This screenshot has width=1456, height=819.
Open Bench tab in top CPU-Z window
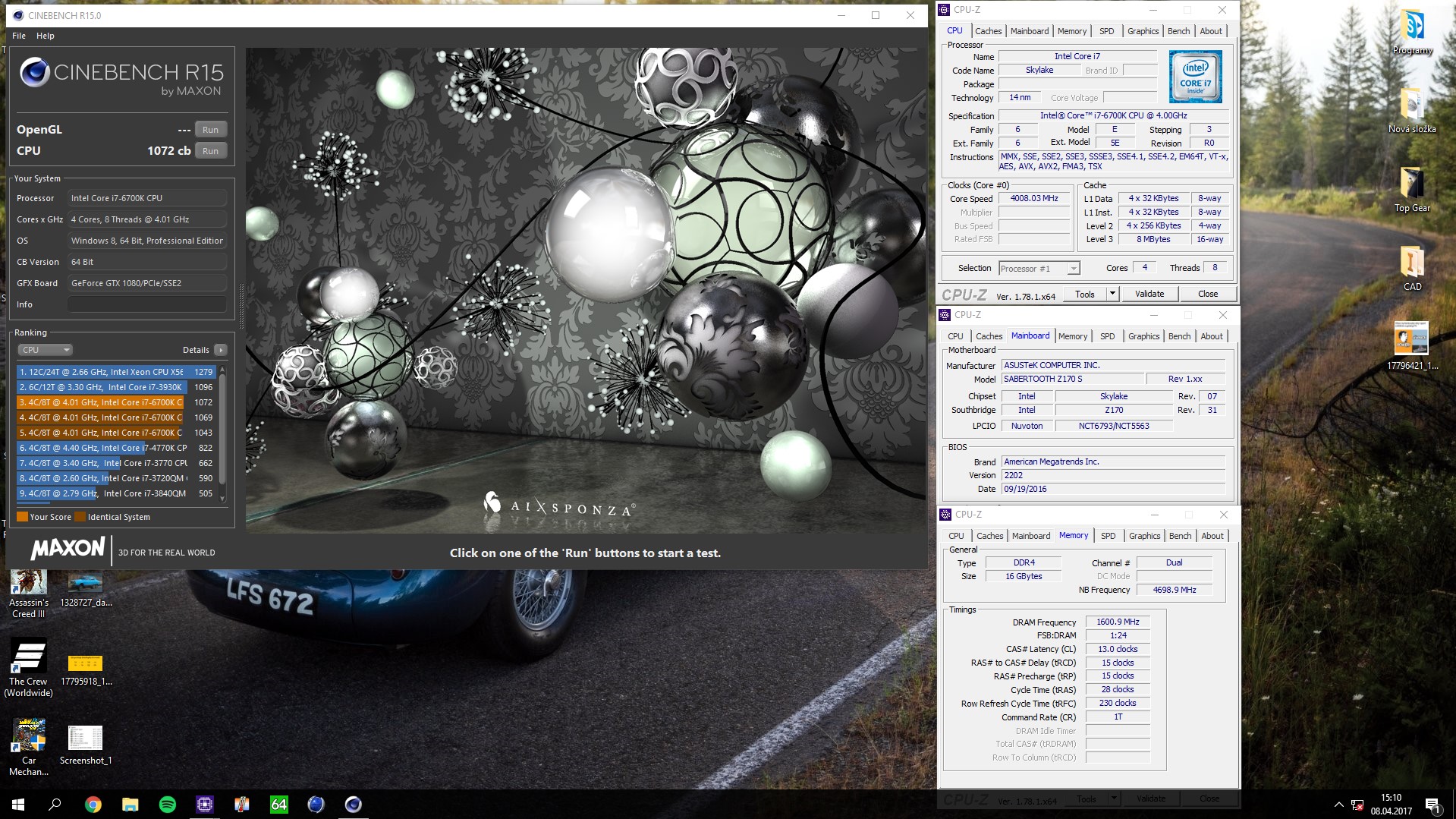click(x=1178, y=31)
